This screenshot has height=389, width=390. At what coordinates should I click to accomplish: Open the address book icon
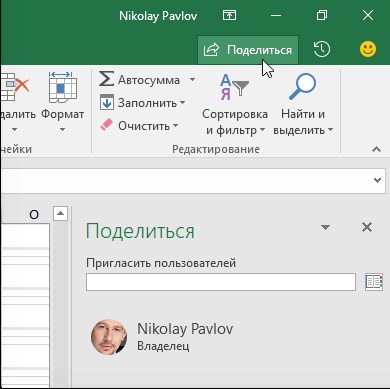(x=374, y=282)
